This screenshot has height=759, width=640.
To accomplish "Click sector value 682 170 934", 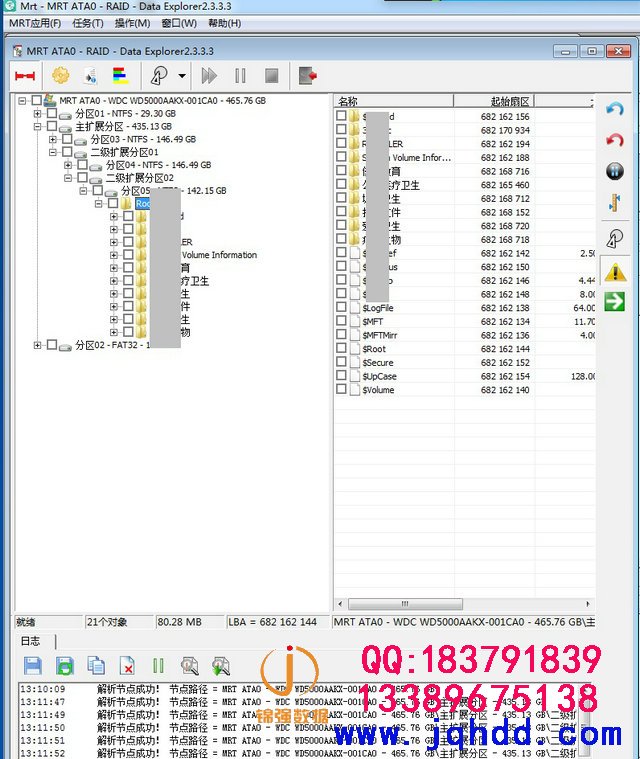I will coord(505,130).
